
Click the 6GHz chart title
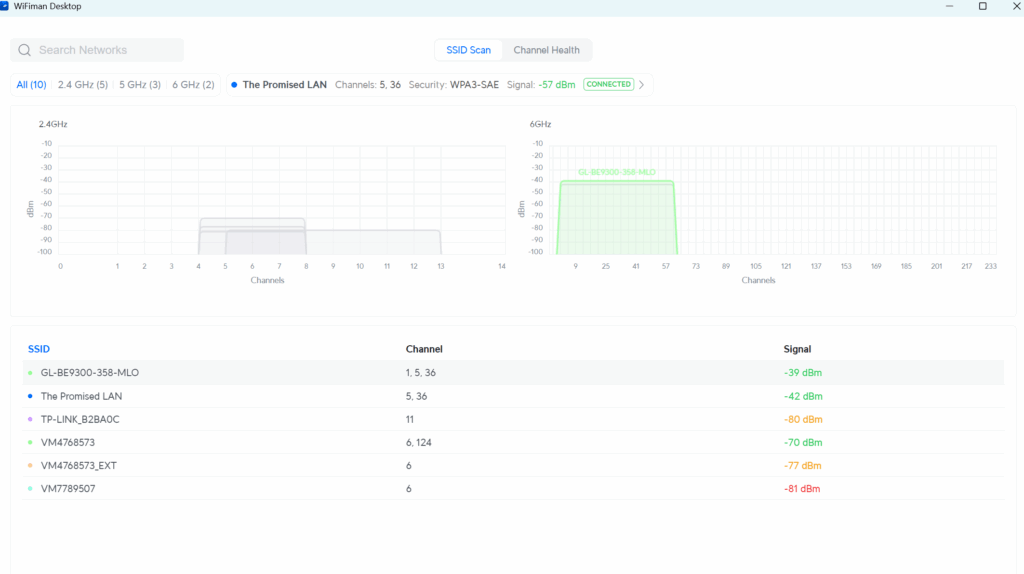coord(540,124)
